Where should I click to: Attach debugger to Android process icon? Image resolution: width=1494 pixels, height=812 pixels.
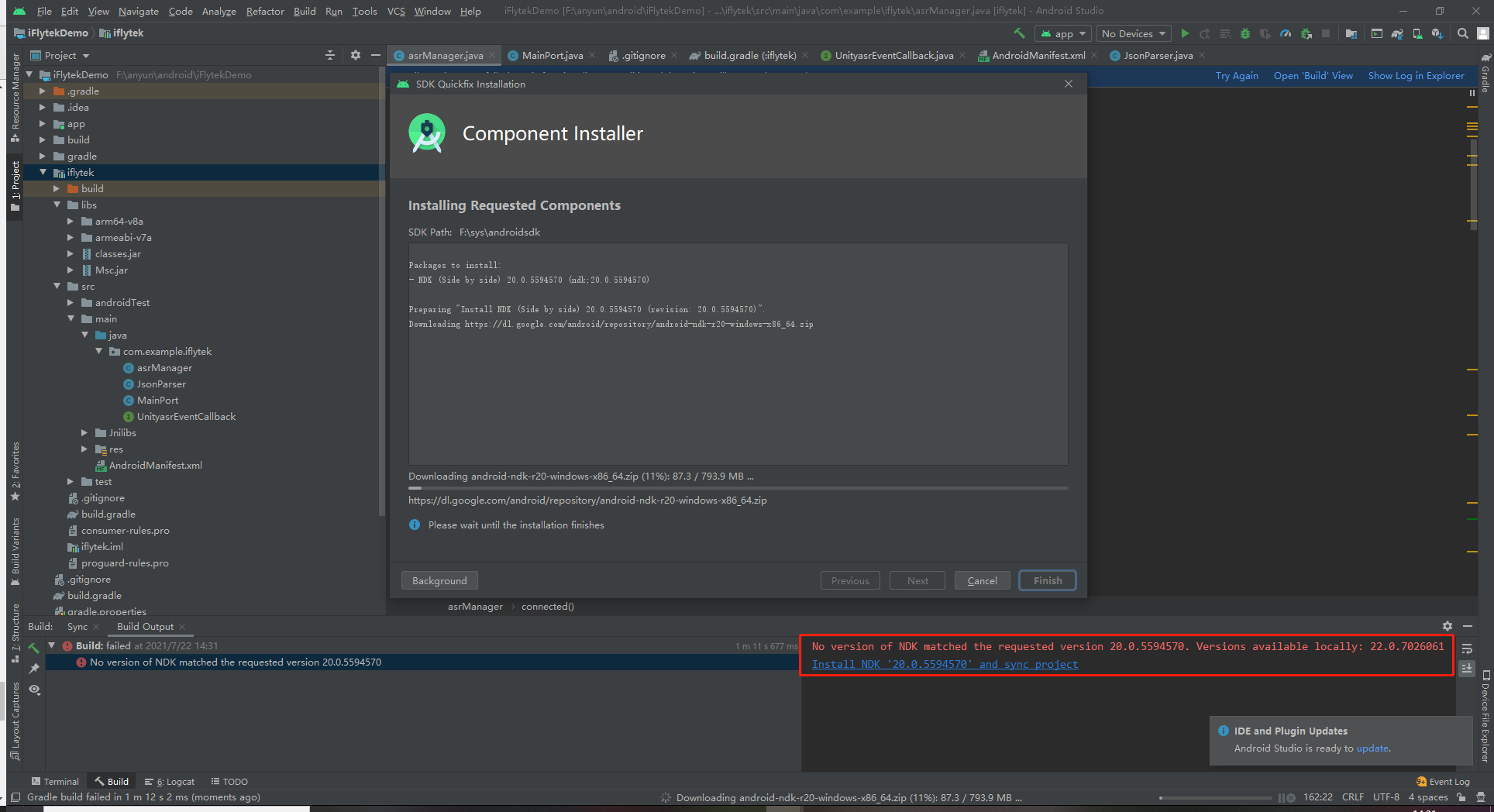tap(1306, 33)
